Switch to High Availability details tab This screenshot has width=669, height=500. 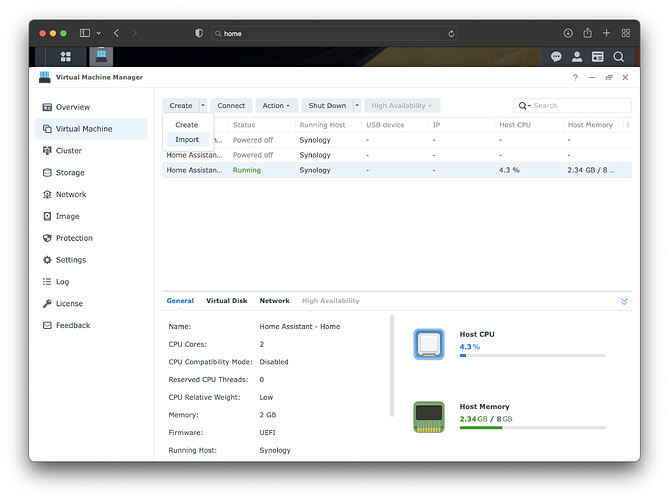331,301
